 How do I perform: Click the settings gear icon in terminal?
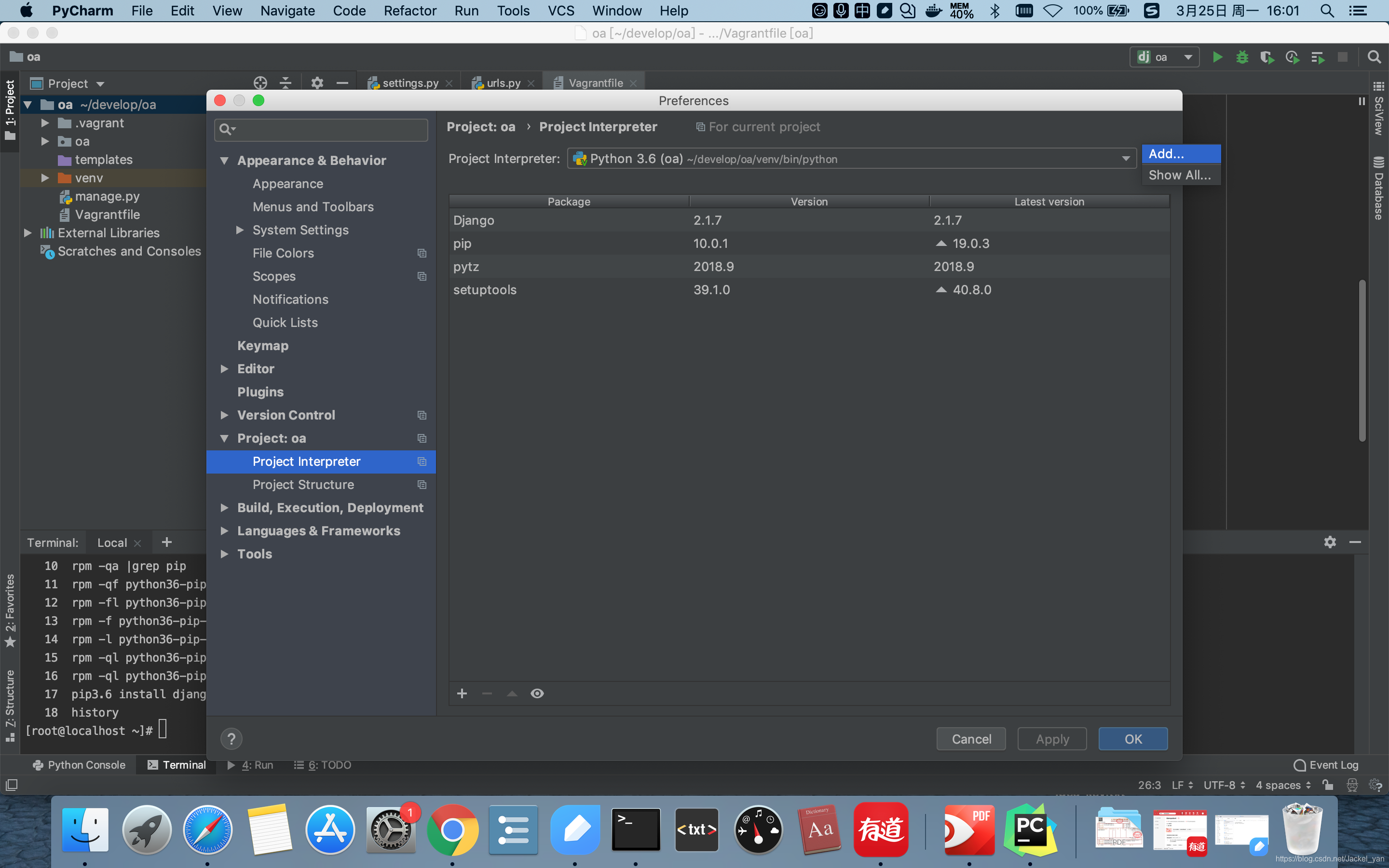tap(1330, 541)
